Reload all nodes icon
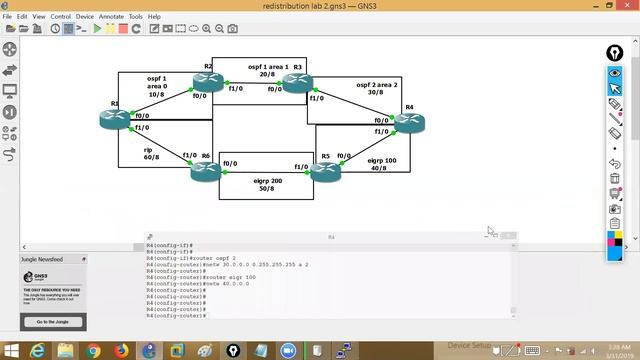 tap(136, 29)
